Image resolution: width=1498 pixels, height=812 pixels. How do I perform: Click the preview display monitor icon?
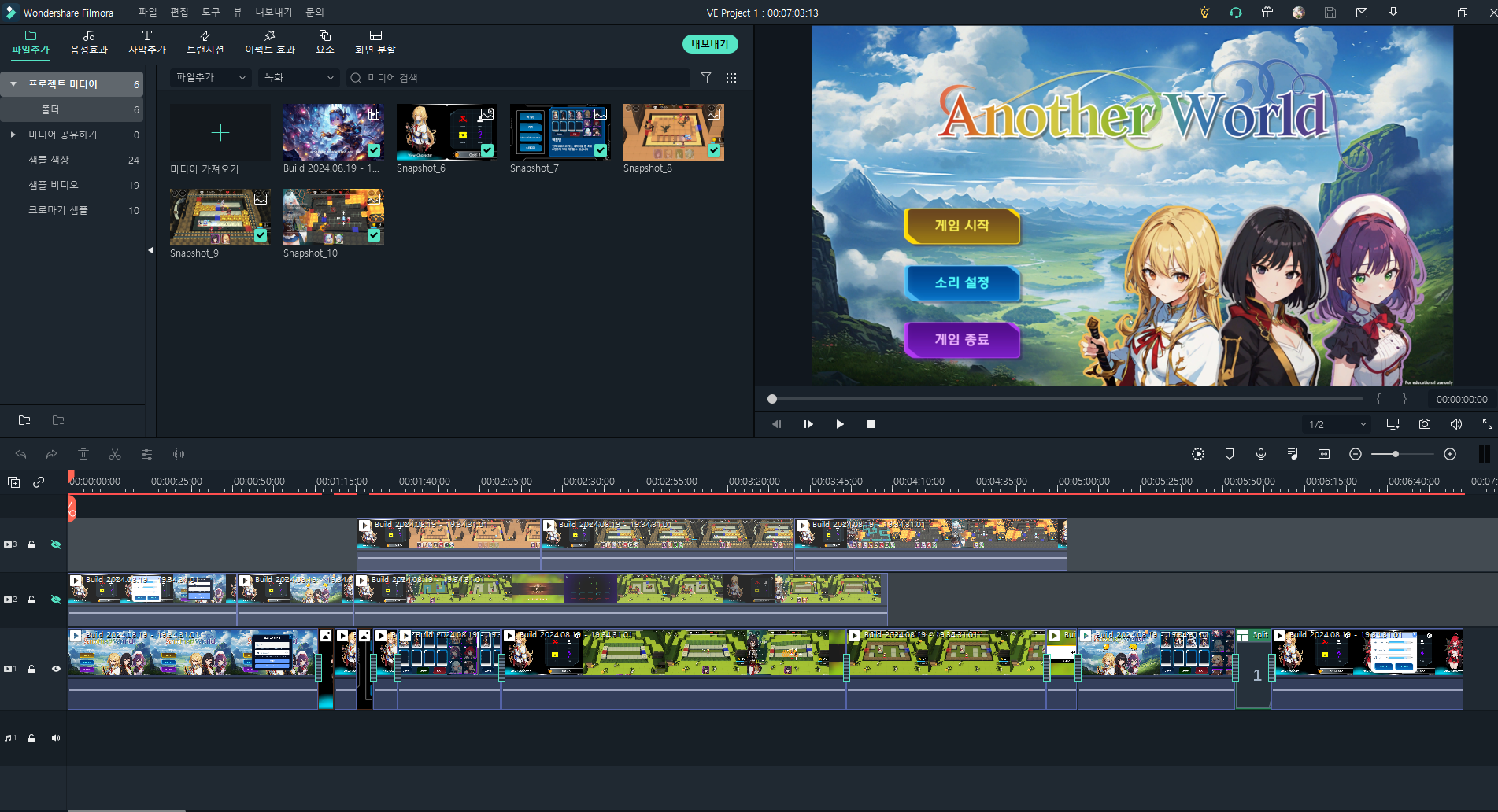pos(1393,424)
